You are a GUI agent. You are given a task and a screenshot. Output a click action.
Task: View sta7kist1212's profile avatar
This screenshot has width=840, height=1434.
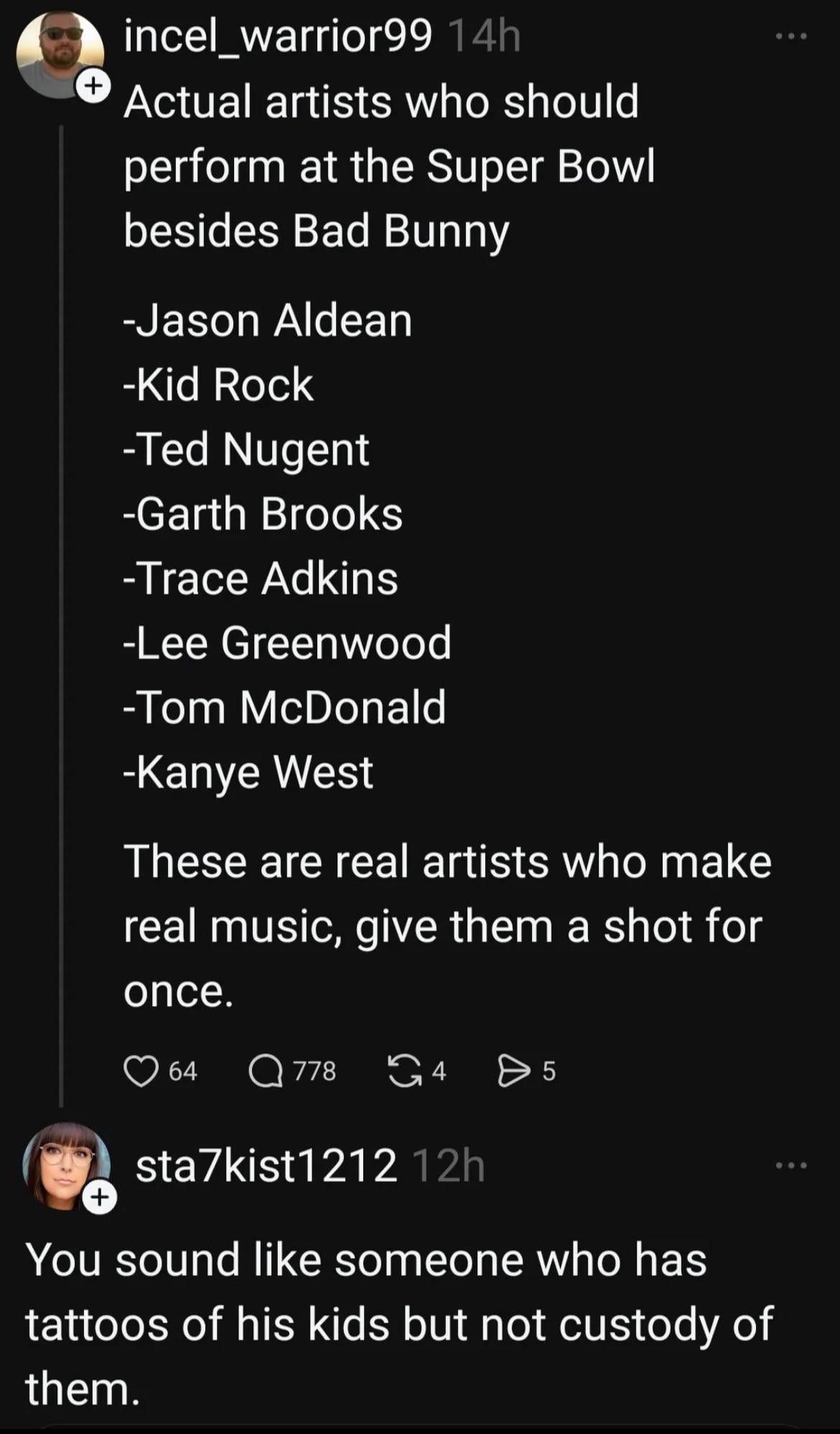point(63,1163)
